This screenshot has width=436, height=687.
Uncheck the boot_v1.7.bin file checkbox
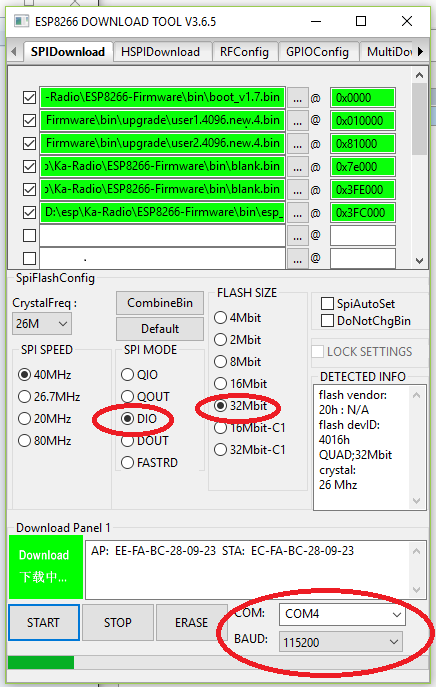point(29,97)
